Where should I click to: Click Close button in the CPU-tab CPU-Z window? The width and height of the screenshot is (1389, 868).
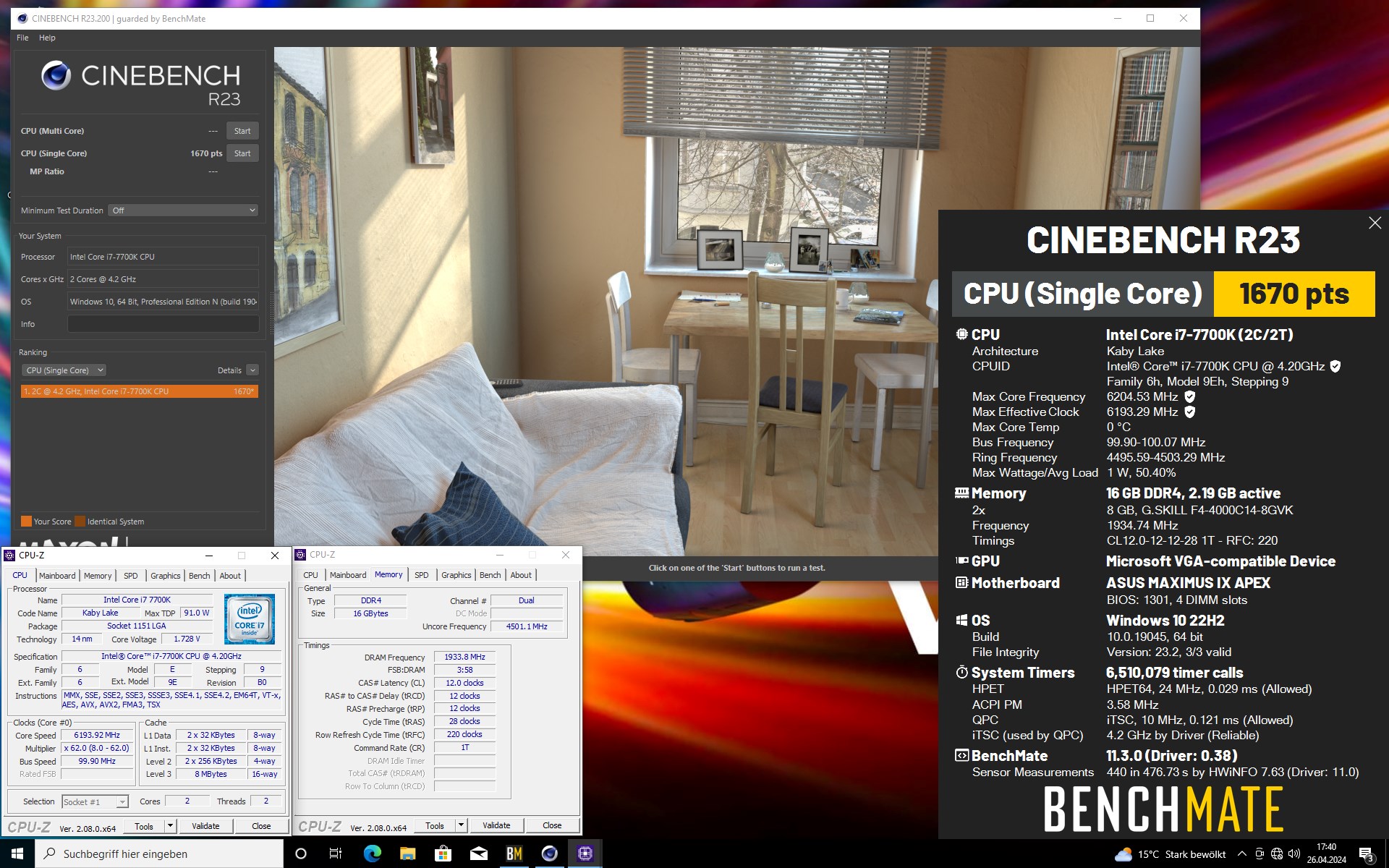tap(261, 826)
